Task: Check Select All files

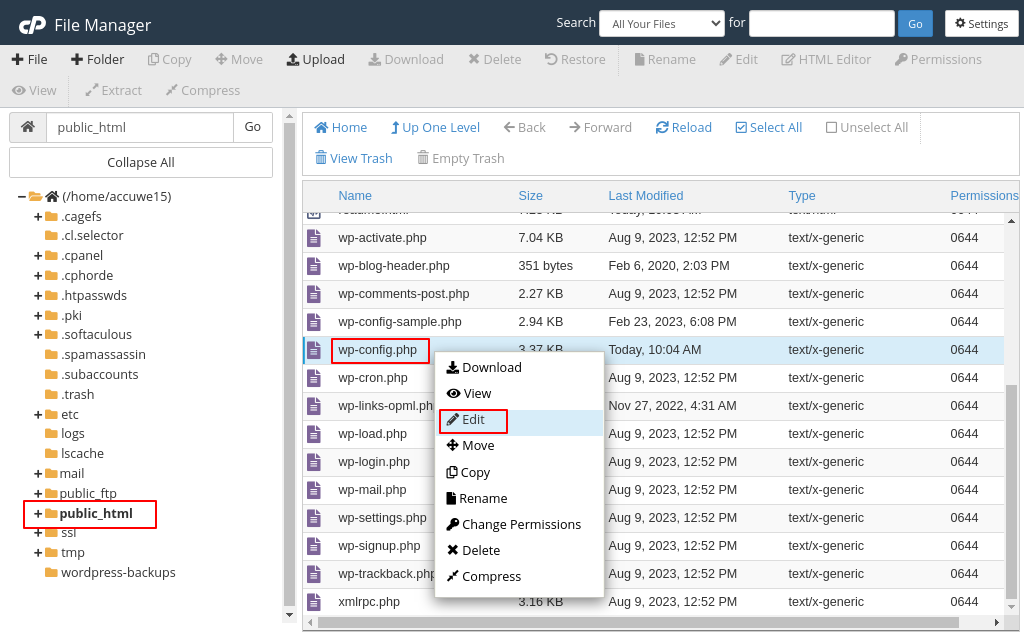Action: (769, 127)
